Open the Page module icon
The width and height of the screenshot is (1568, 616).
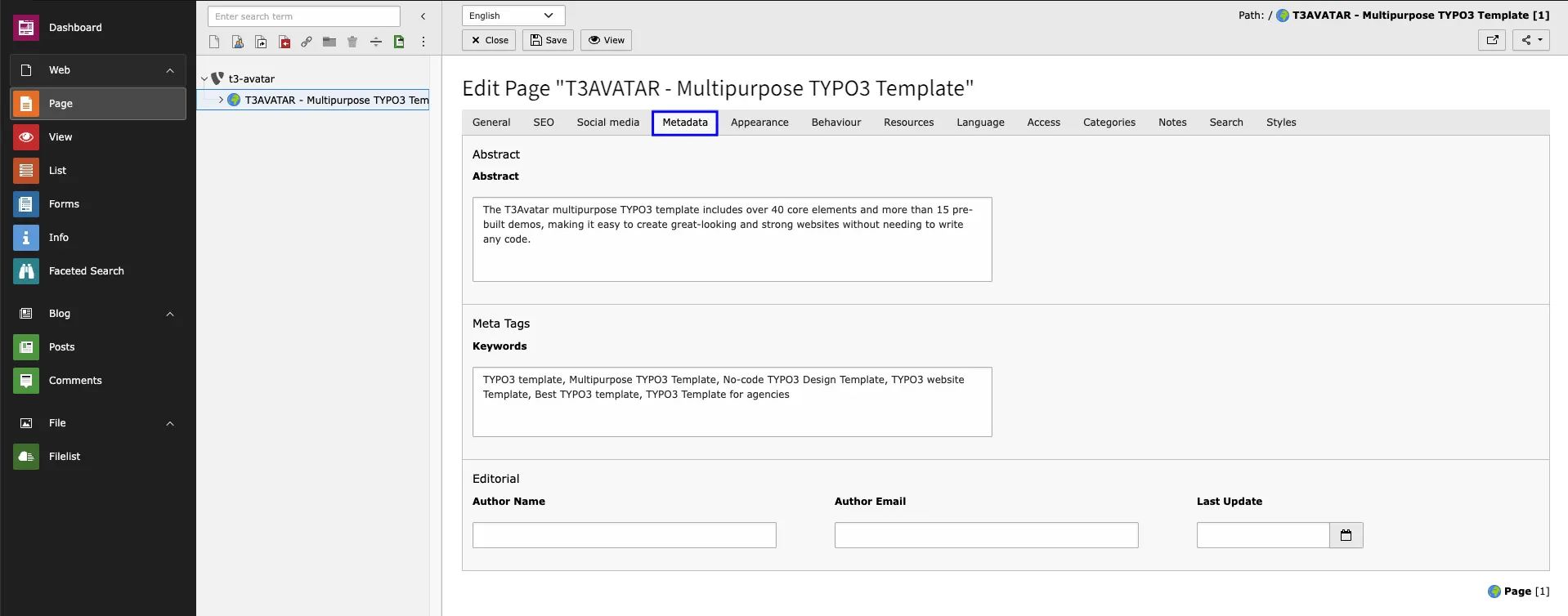pyautogui.click(x=26, y=104)
